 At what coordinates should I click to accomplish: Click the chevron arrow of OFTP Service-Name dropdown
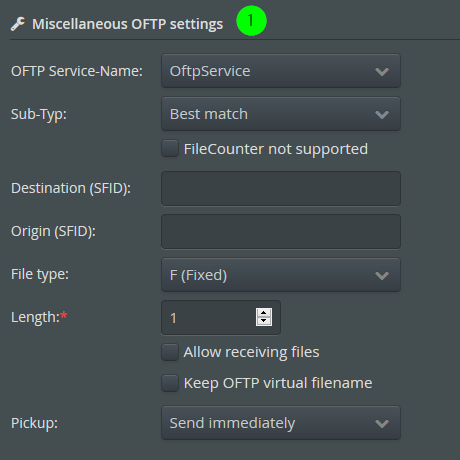(382, 71)
